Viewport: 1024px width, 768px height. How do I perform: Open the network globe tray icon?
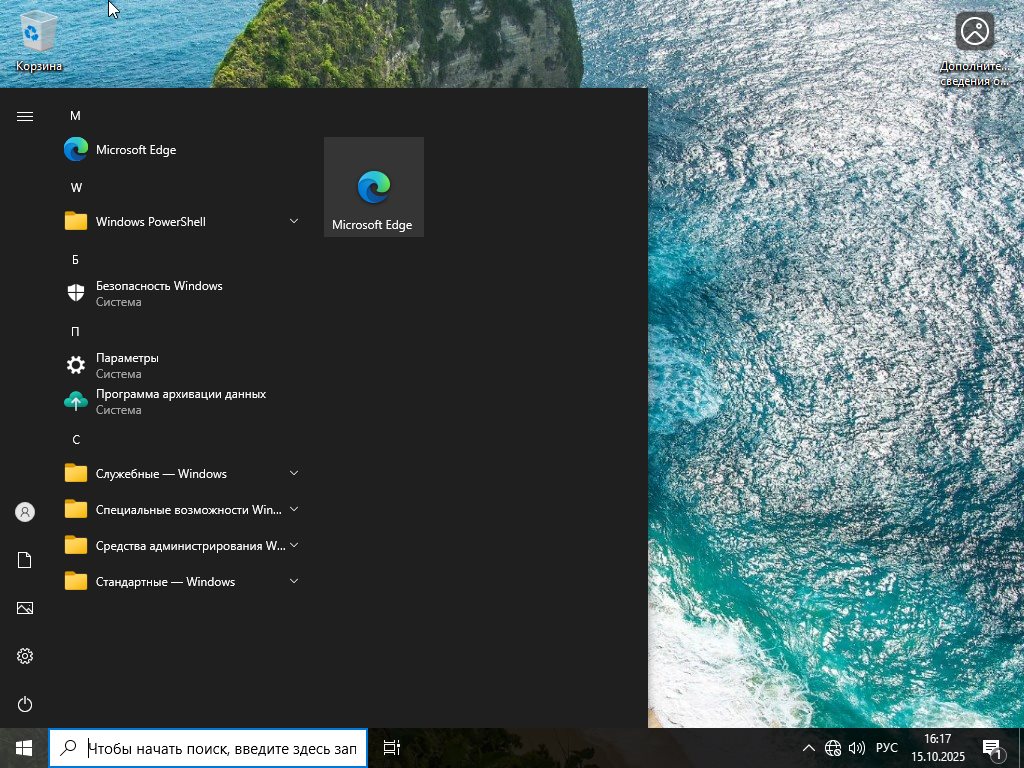tap(833, 748)
